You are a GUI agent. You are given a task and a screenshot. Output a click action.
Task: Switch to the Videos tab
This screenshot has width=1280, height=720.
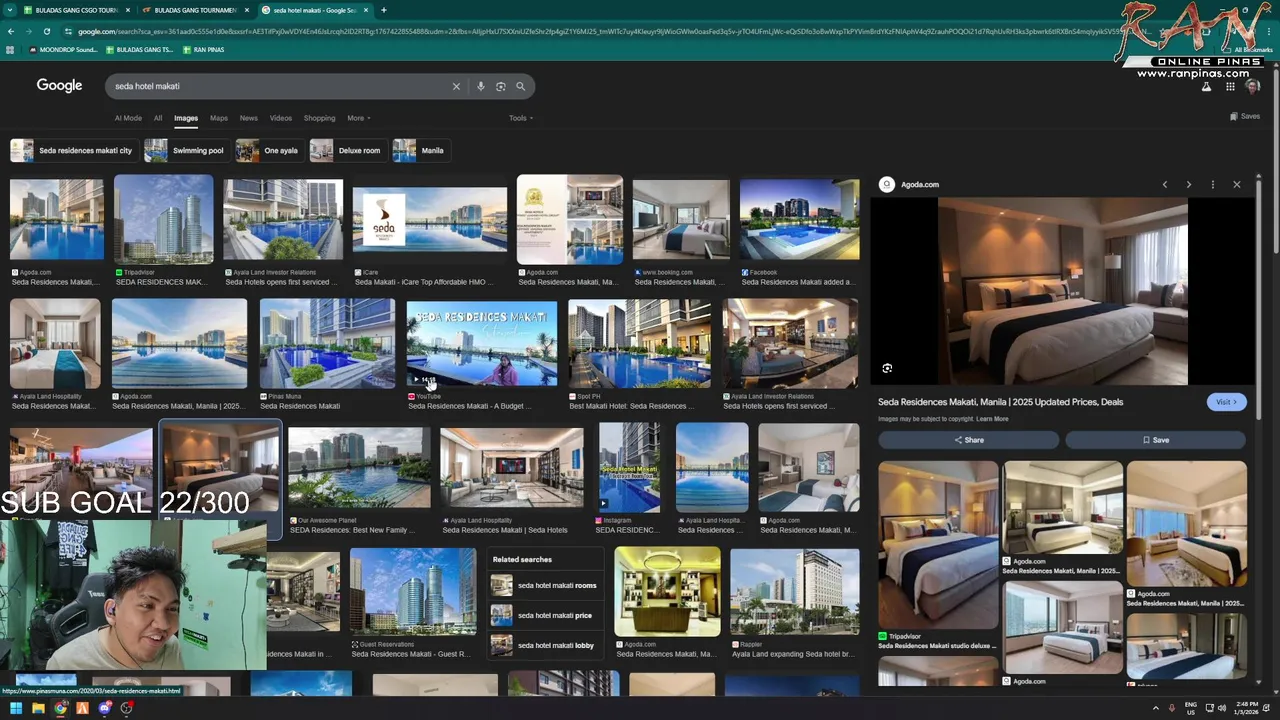coord(281,118)
